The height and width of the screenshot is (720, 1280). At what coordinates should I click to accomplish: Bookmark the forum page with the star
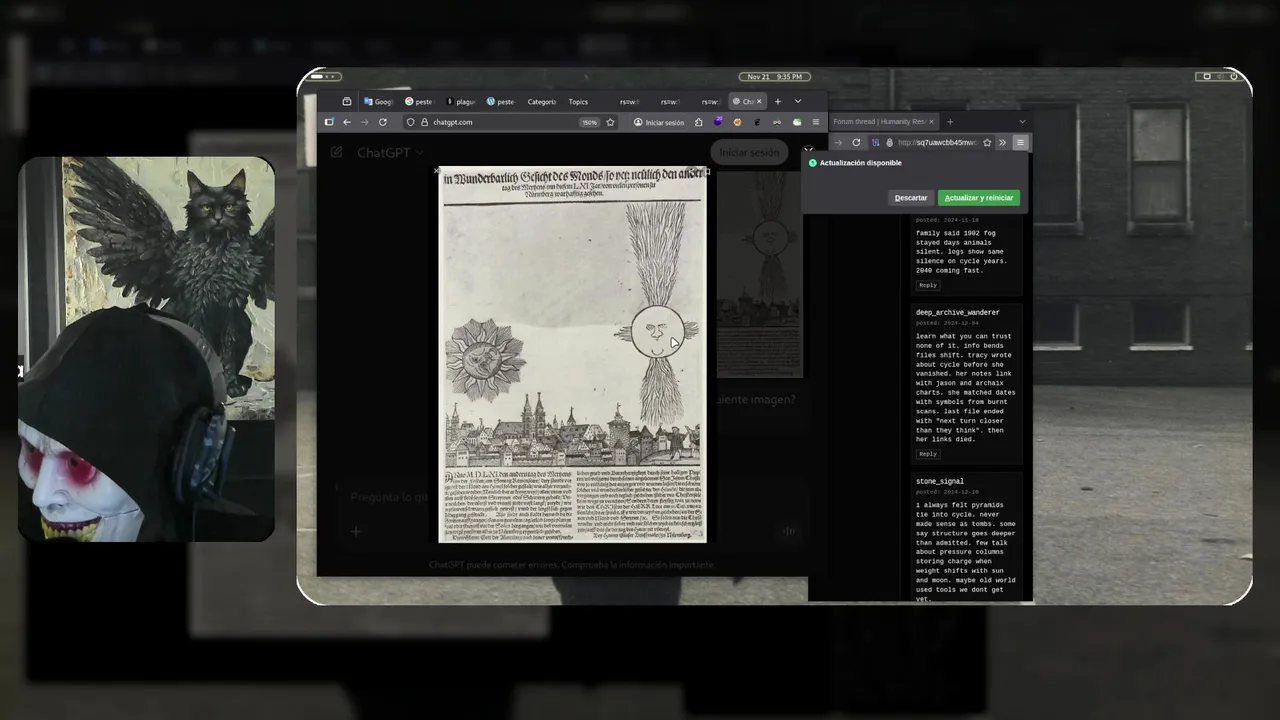click(987, 142)
